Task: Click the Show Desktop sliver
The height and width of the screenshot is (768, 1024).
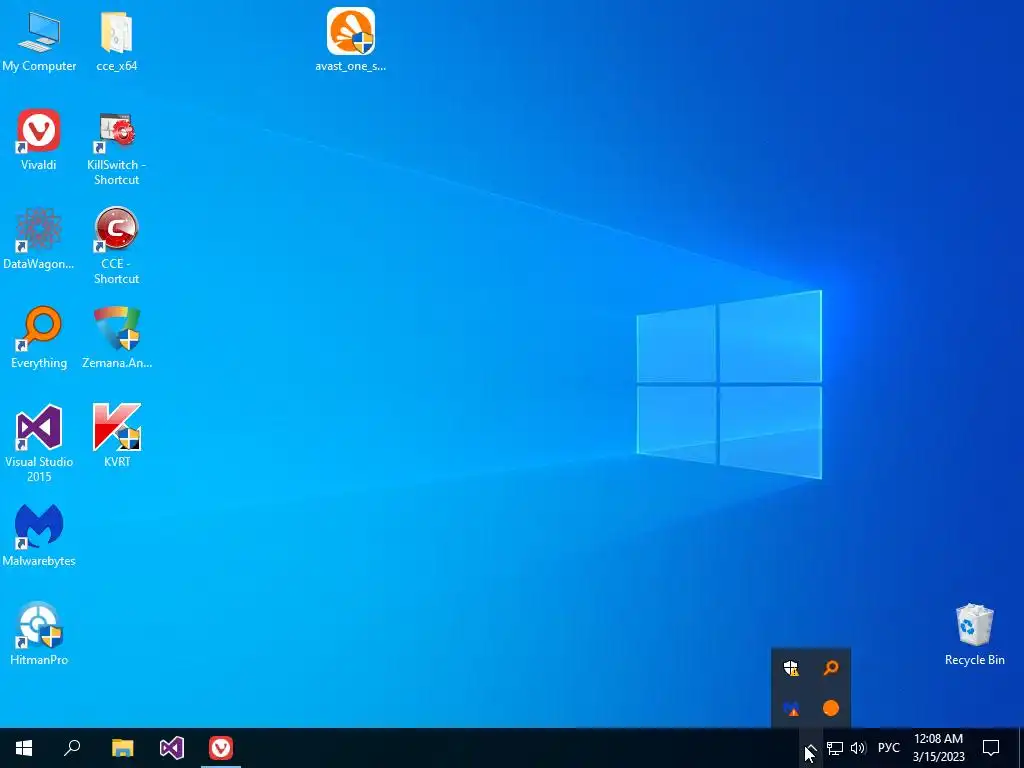Action: 1021,748
